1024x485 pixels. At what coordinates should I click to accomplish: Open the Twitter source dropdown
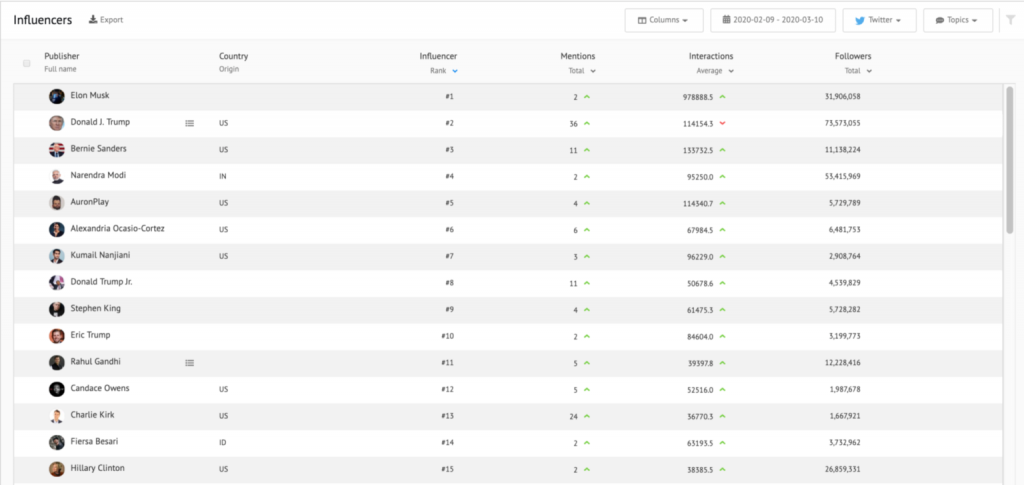(879, 20)
